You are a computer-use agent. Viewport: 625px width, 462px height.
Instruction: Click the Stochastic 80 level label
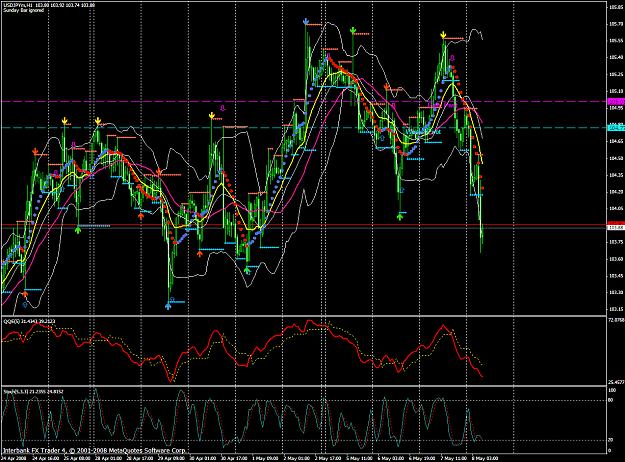click(x=611, y=401)
